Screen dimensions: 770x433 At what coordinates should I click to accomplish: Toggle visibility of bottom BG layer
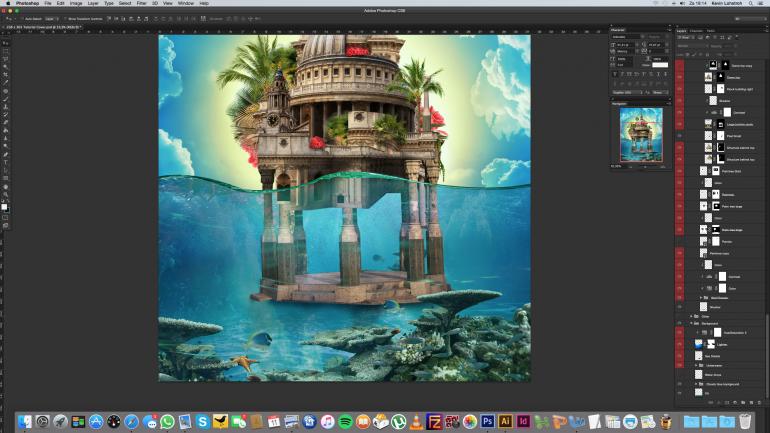[680, 393]
